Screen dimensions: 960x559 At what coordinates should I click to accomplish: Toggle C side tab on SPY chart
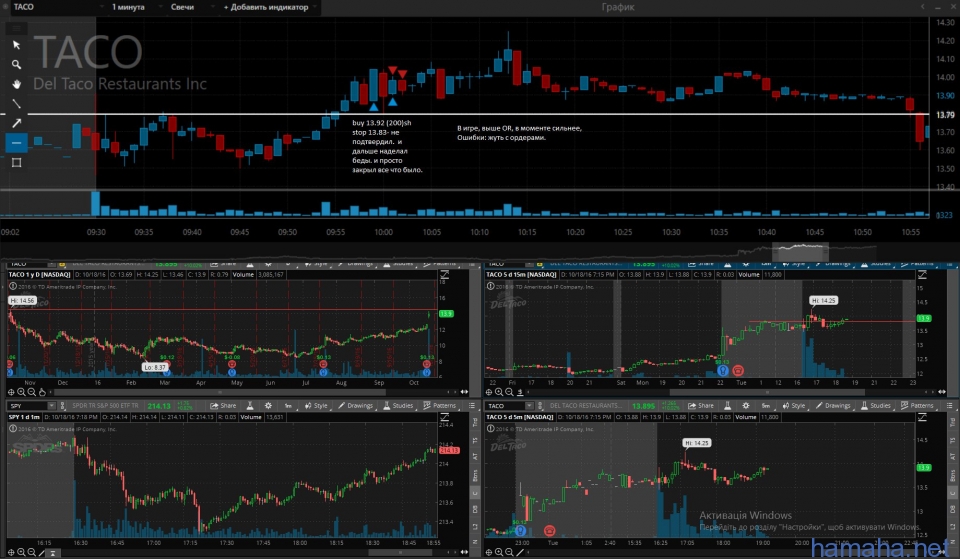[475, 493]
